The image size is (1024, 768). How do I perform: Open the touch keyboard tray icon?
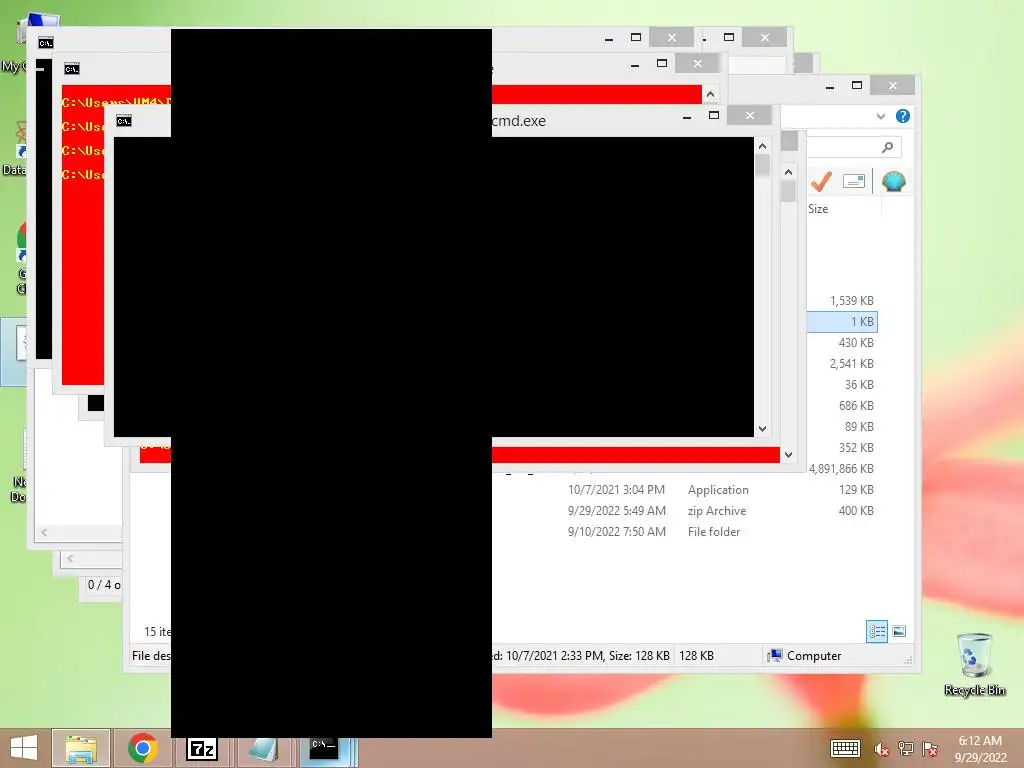(x=844, y=748)
